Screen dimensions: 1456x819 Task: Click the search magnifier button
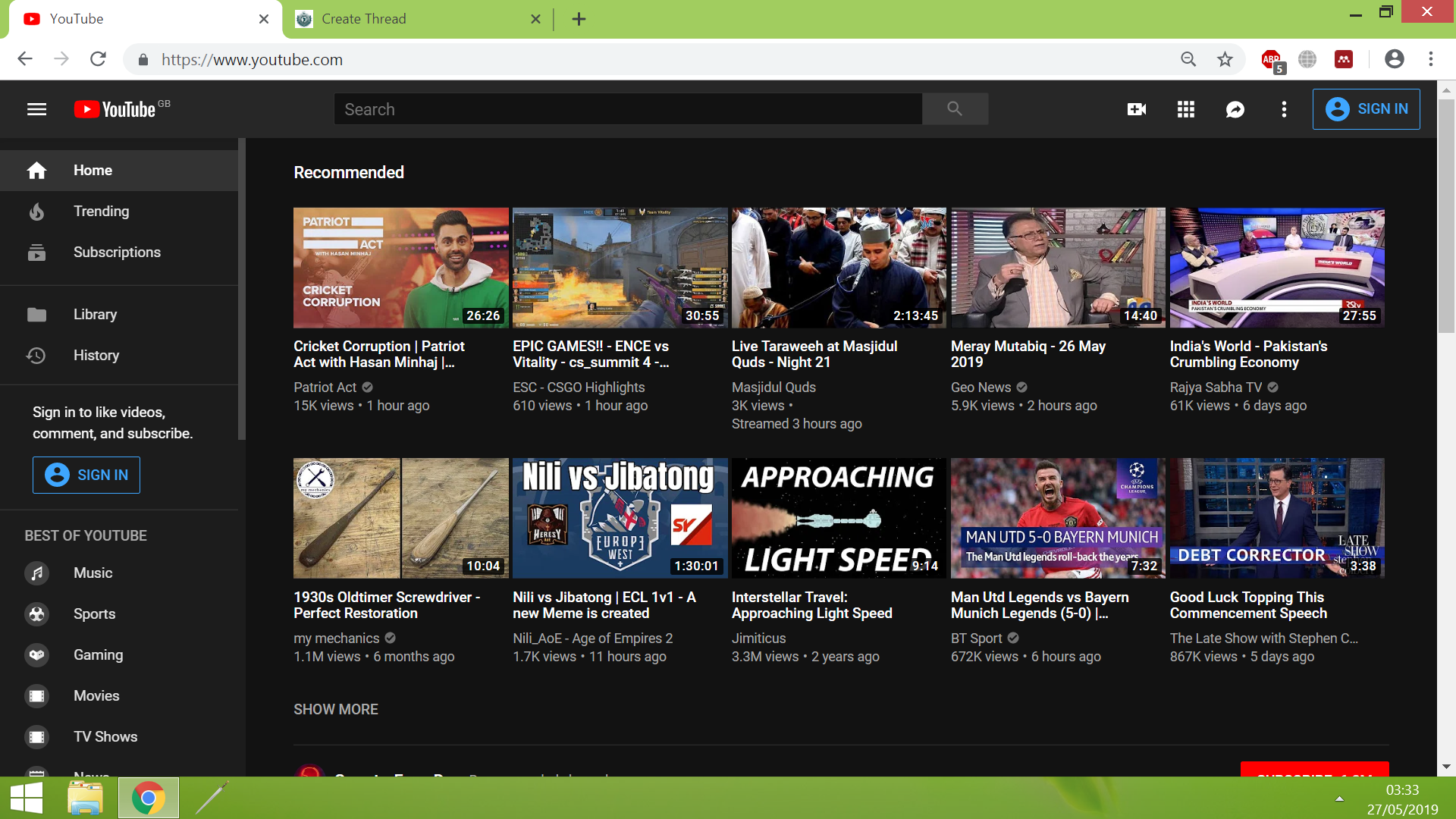pos(955,109)
